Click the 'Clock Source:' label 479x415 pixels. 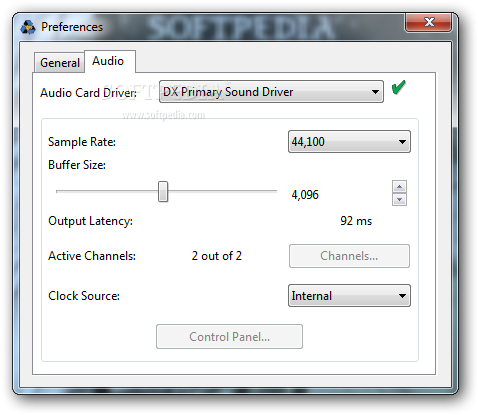point(84,296)
